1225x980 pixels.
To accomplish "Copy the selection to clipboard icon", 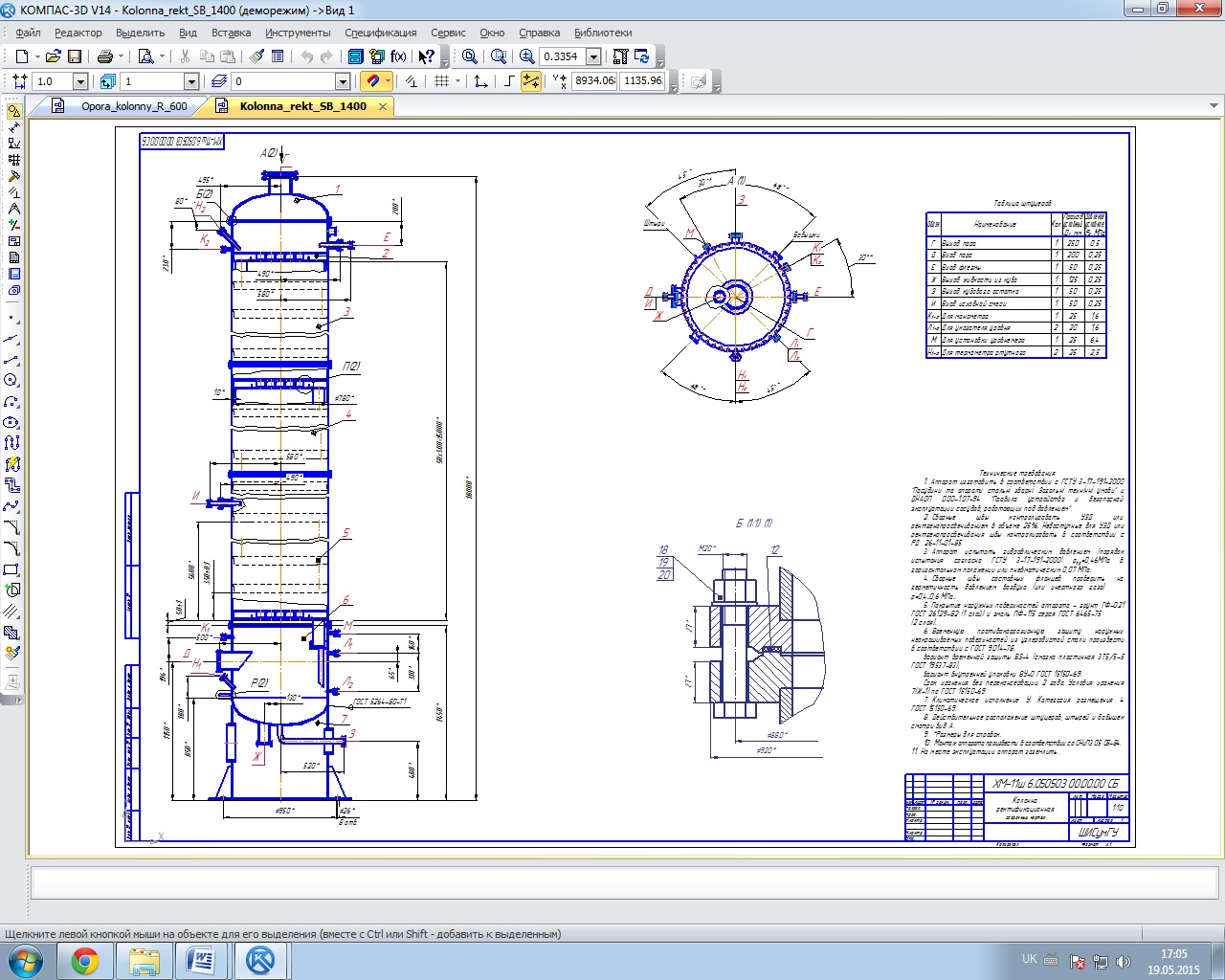I will [x=206, y=56].
